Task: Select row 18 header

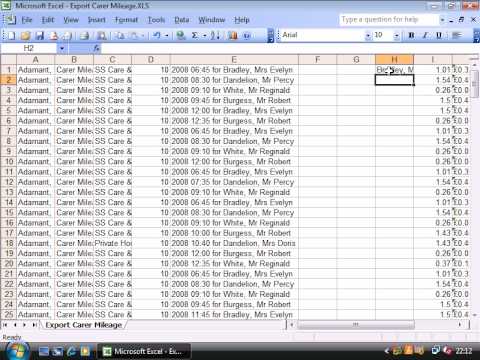Action: tap(8, 243)
